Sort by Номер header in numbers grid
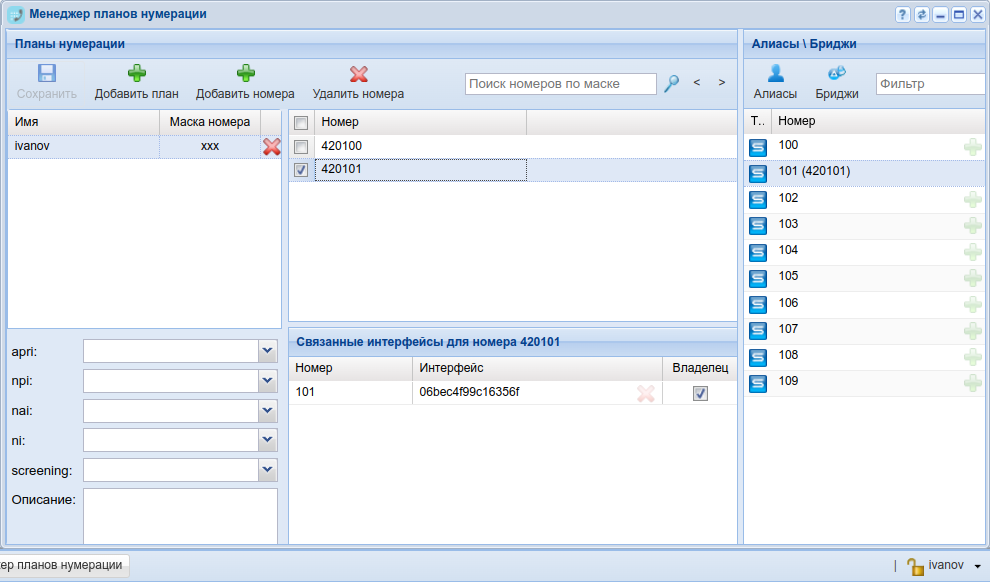Viewport: 990px width, 582px height. click(x=420, y=122)
